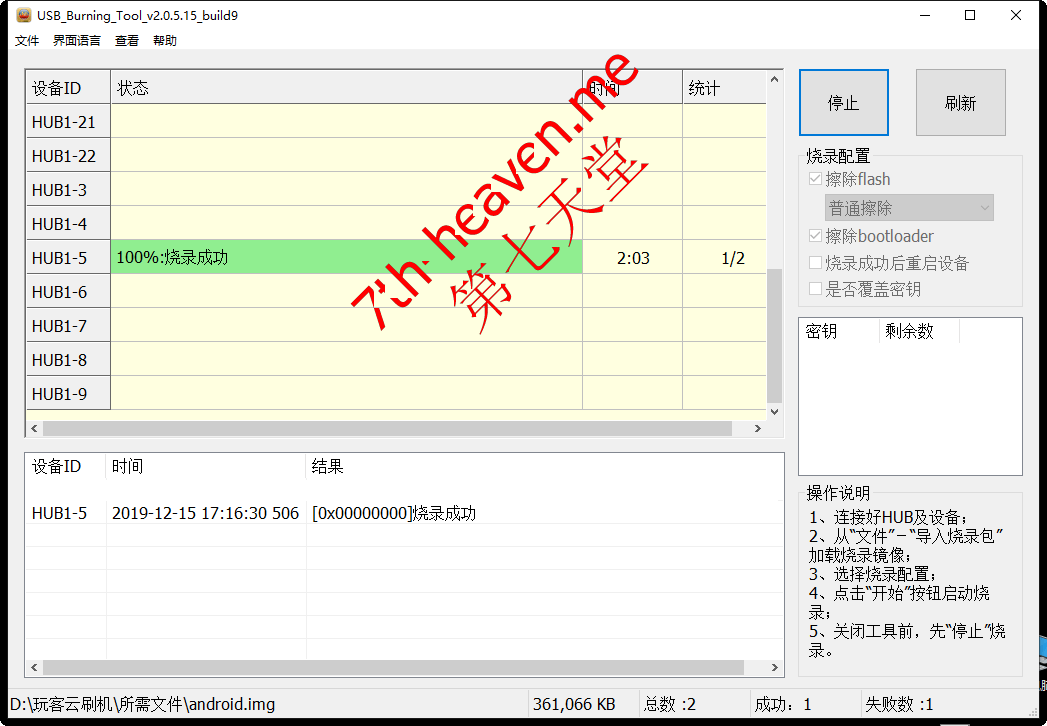The height and width of the screenshot is (726, 1047).
Task: Click the 刷新 button
Action: pyautogui.click(x=960, y=103)
